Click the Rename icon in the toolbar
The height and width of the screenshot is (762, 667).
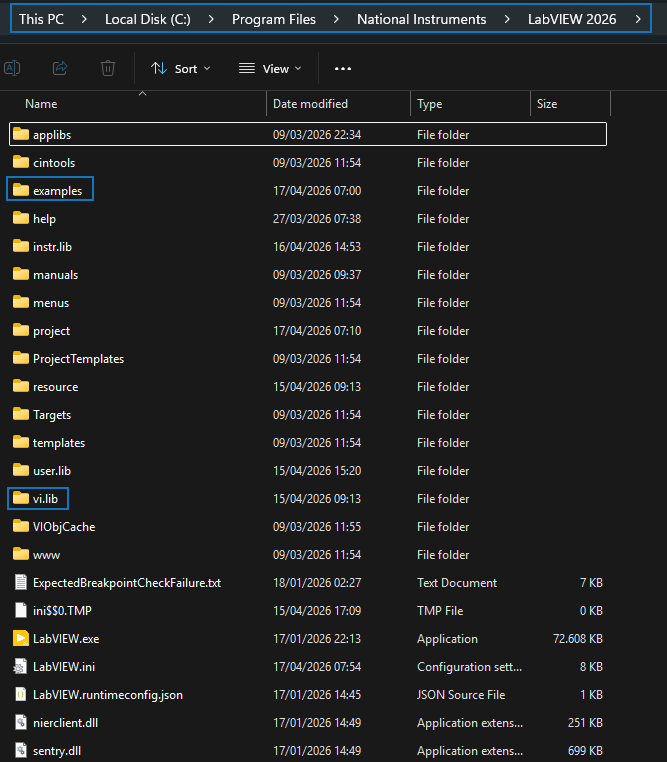(13, 68)
